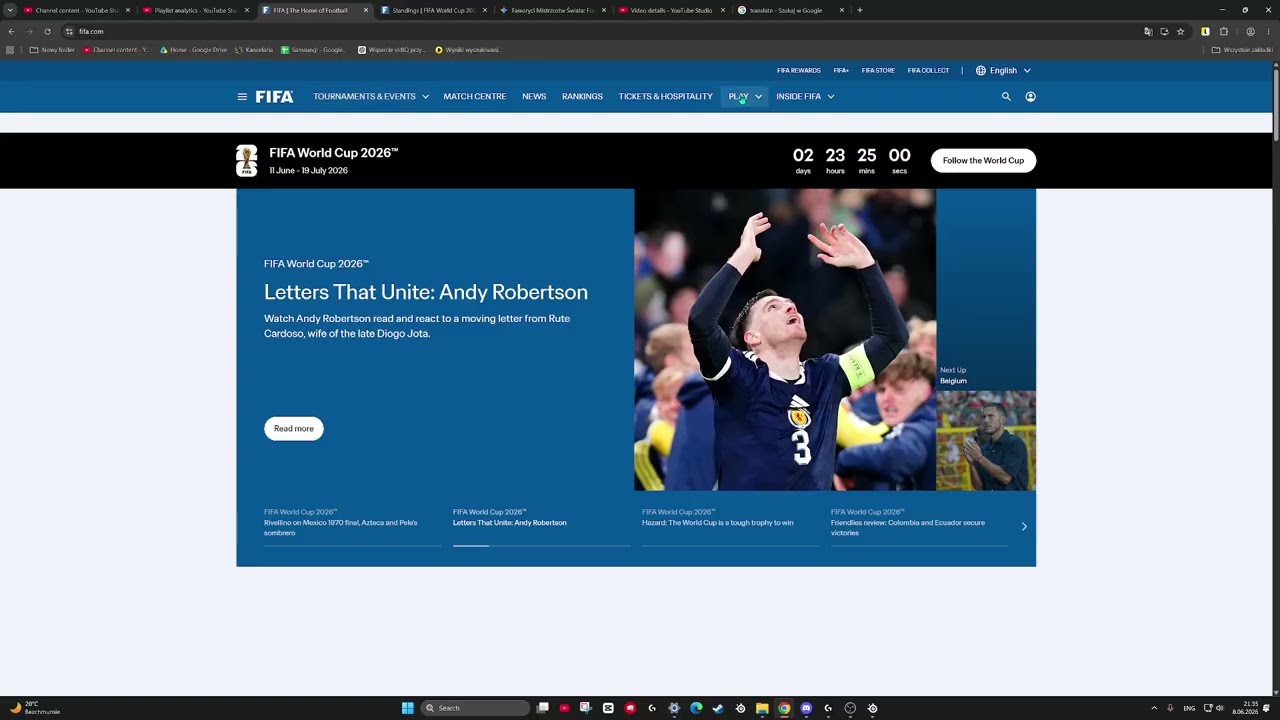Open the tab search dropdown in Chrome
Viewport: 1280px width, 720px height.
(x=10, y=10)
